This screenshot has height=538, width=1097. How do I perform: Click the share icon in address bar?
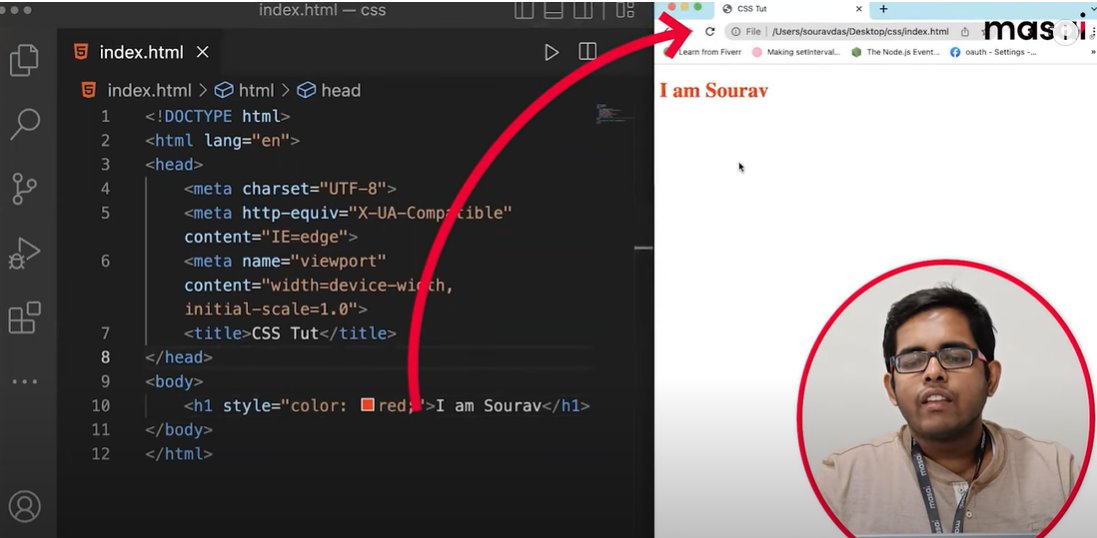coord(965,31)
